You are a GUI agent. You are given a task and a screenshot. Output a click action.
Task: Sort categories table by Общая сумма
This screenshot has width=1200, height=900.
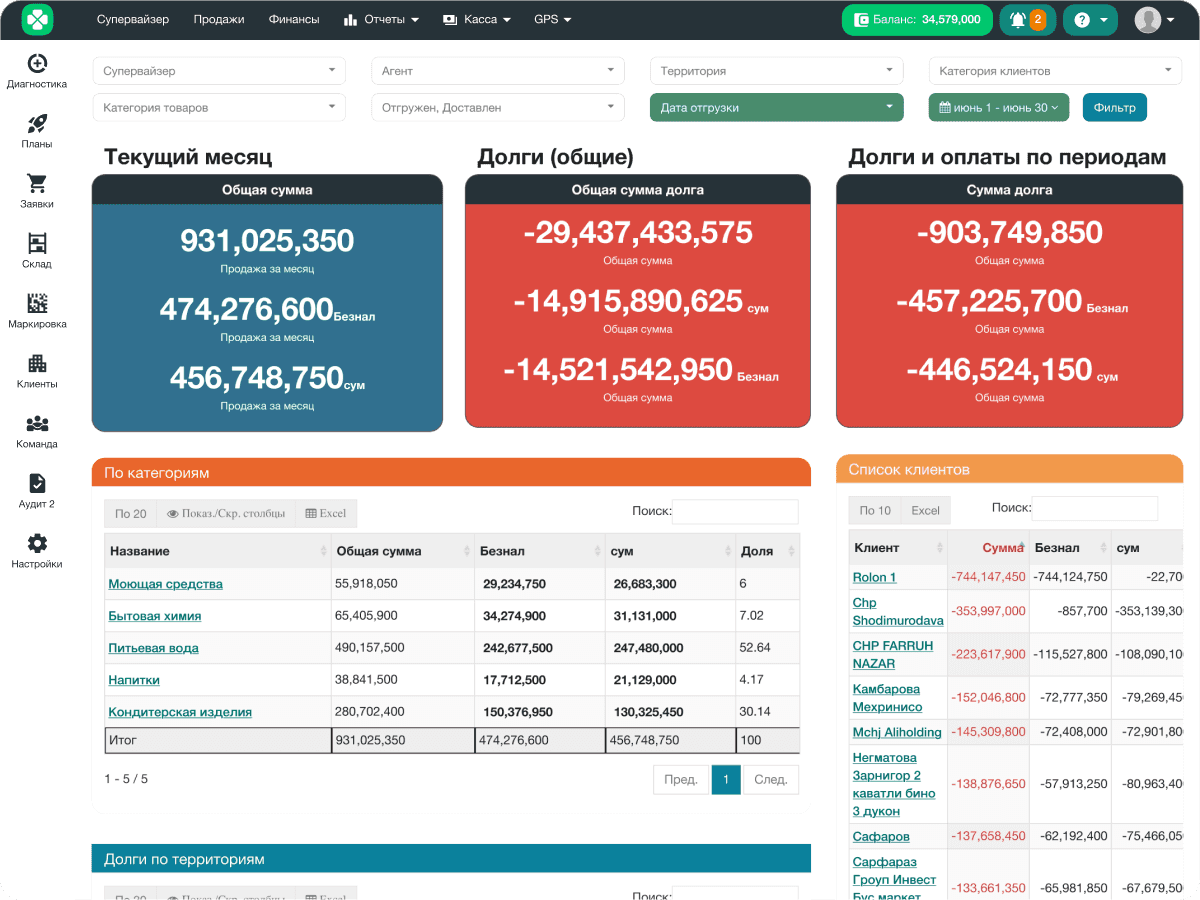pos(403,551)
